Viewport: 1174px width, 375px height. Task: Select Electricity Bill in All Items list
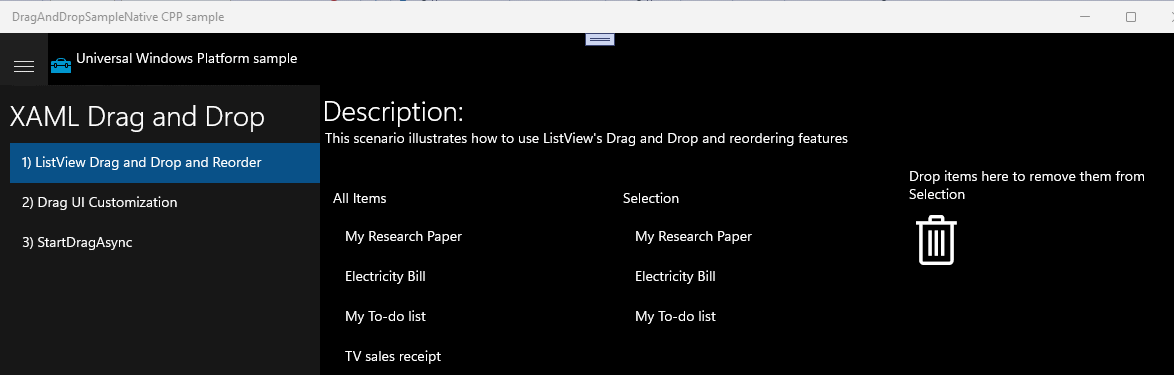point(385,276)
